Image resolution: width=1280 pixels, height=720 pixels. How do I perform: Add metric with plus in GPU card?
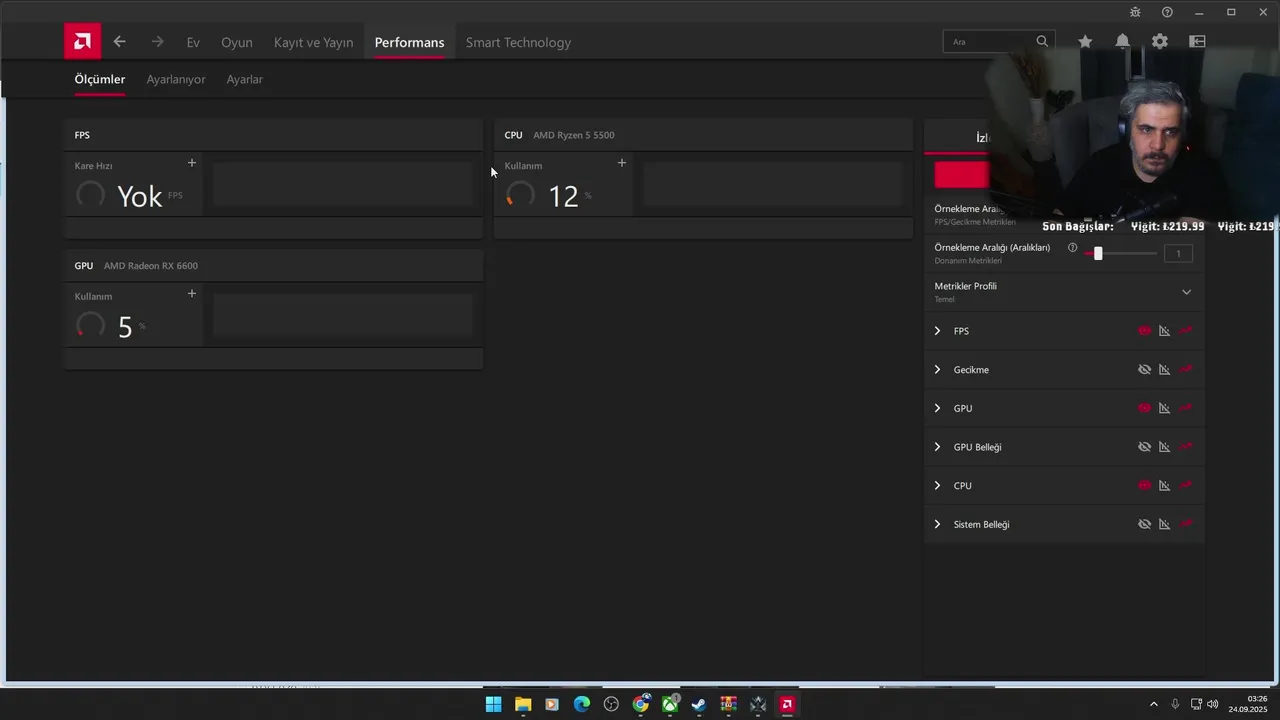pos(192,294)
